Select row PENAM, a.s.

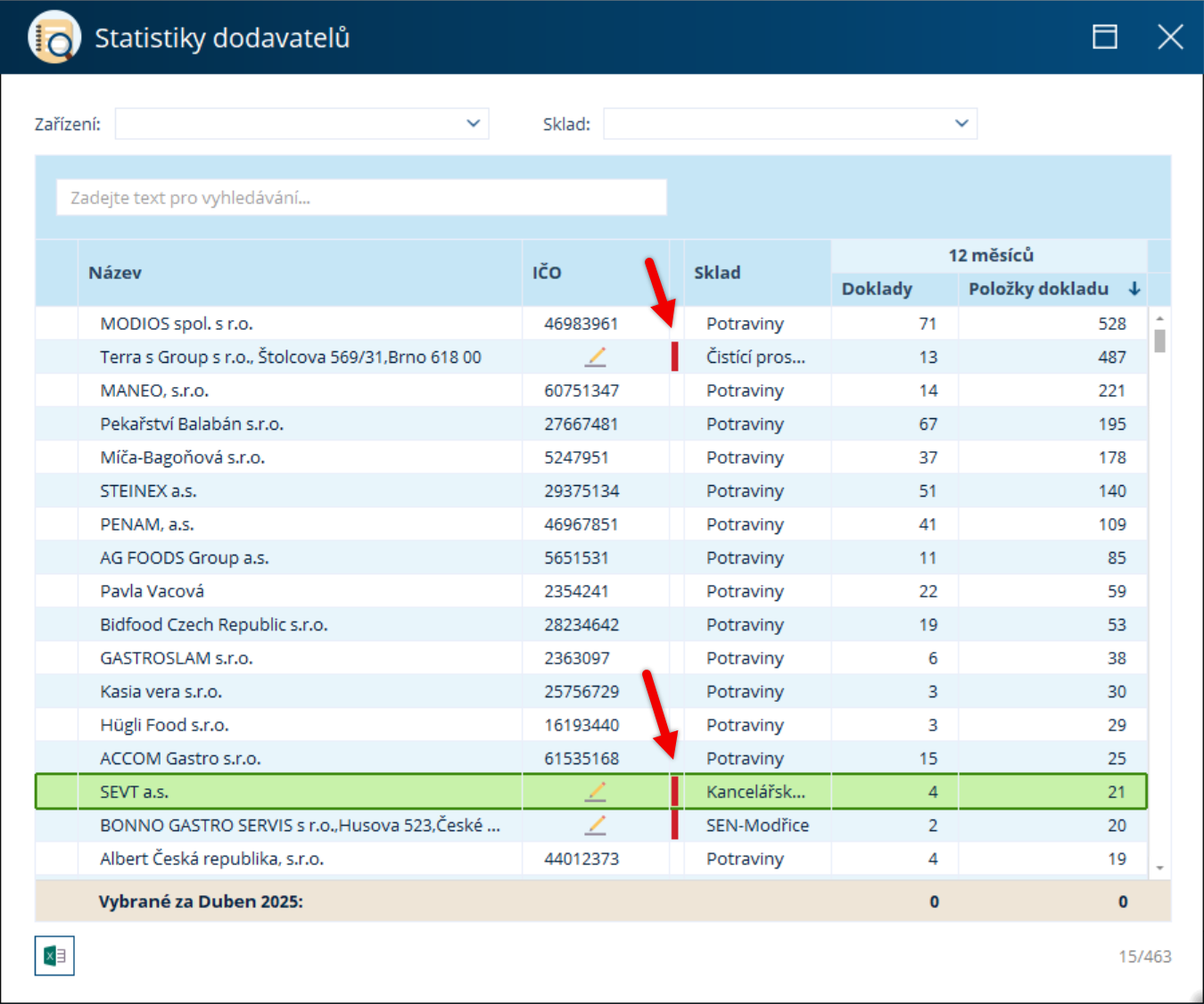point(591,524)
